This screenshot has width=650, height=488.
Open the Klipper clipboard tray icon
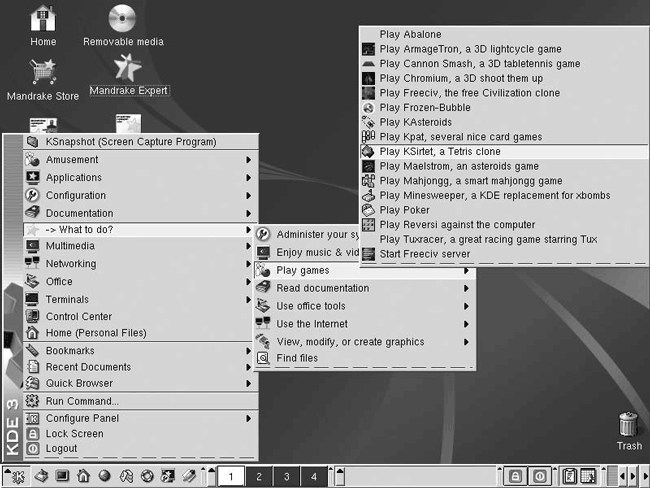[570, 476]
